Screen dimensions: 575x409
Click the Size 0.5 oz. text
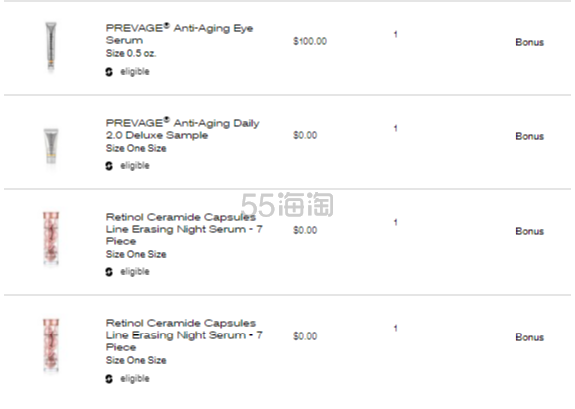coord(131,54)
